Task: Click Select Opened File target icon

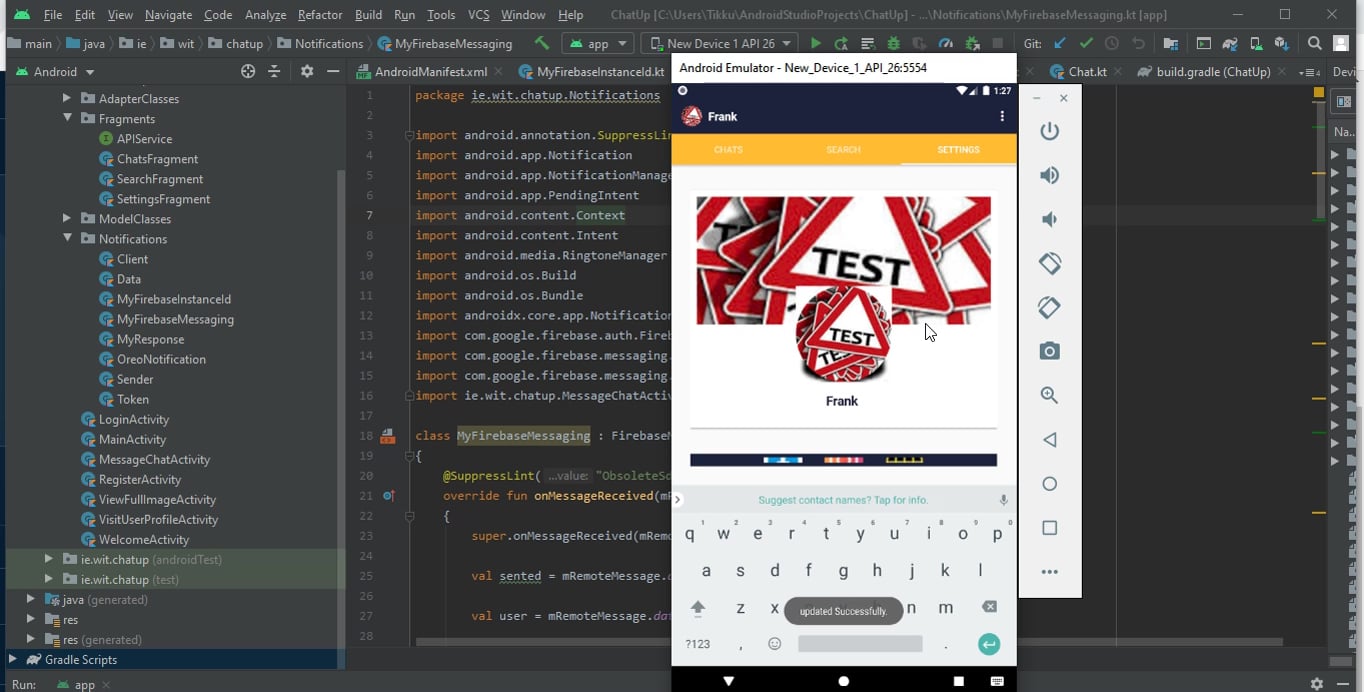Action: (248, 71)
